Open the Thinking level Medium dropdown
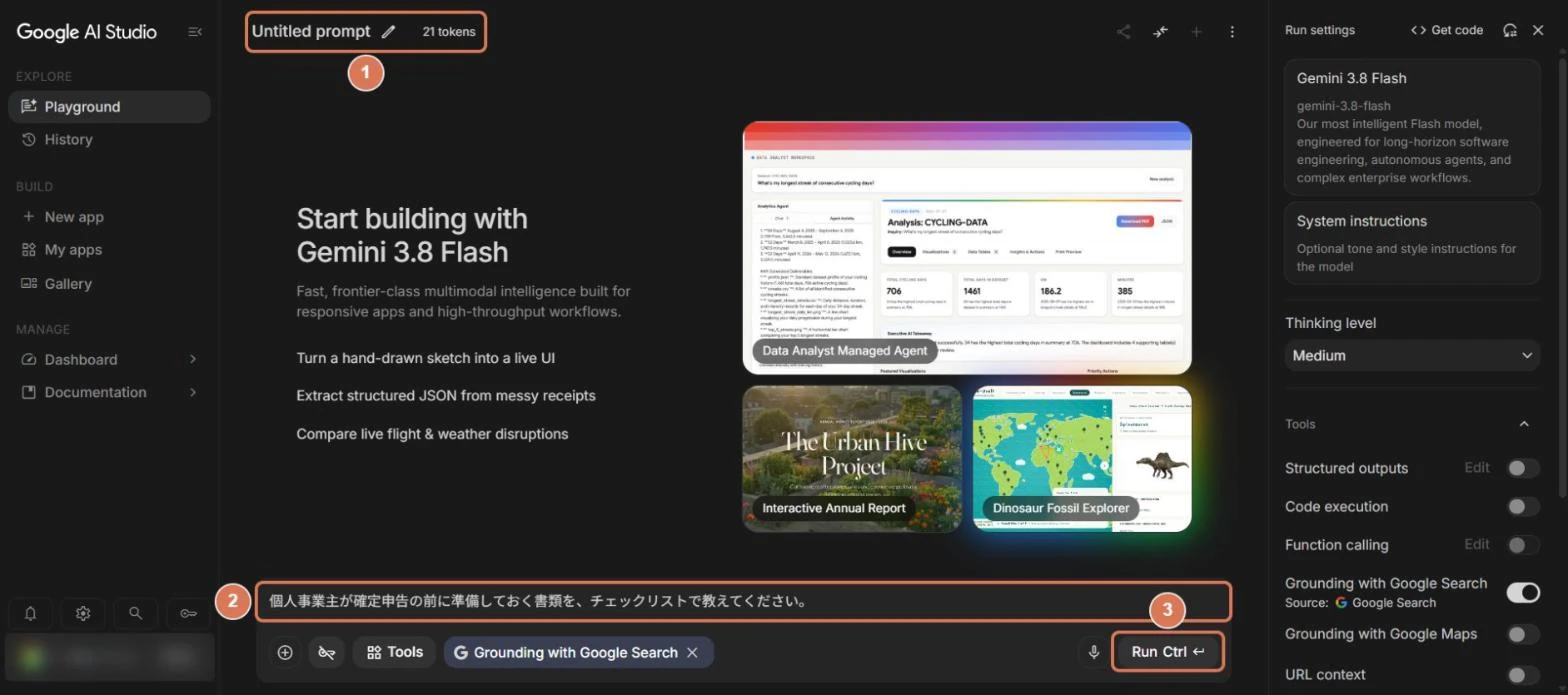Viewport: 1568px width, 695px height. 1412,355
